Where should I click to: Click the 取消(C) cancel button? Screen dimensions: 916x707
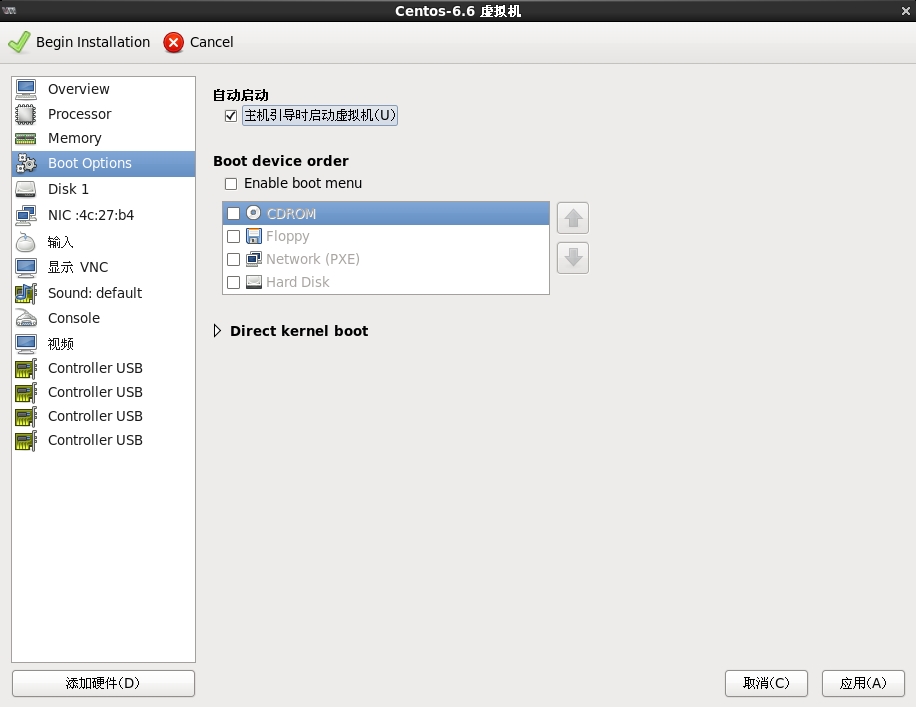(766, 683)
